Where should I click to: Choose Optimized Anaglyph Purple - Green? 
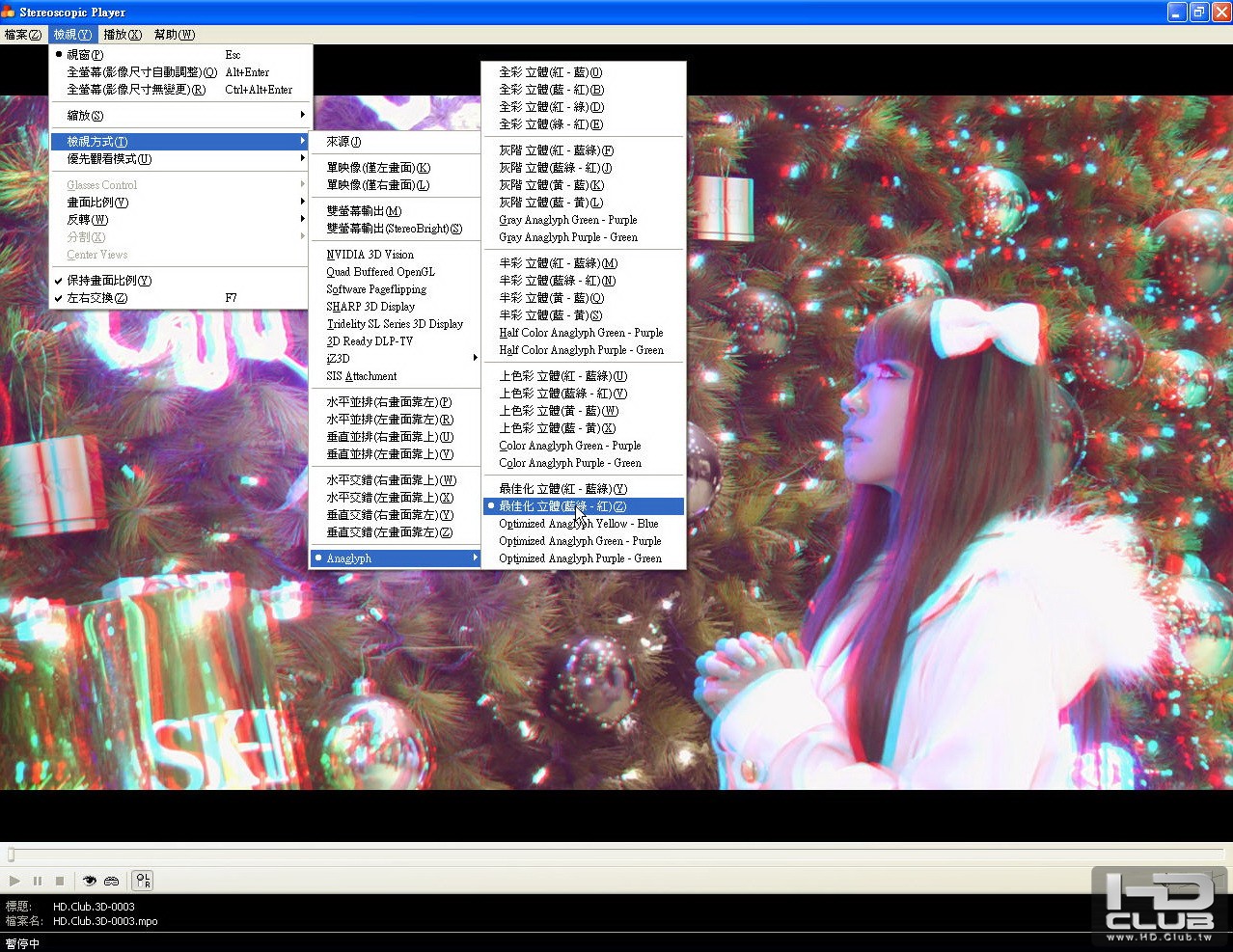[x=584, y=558]
